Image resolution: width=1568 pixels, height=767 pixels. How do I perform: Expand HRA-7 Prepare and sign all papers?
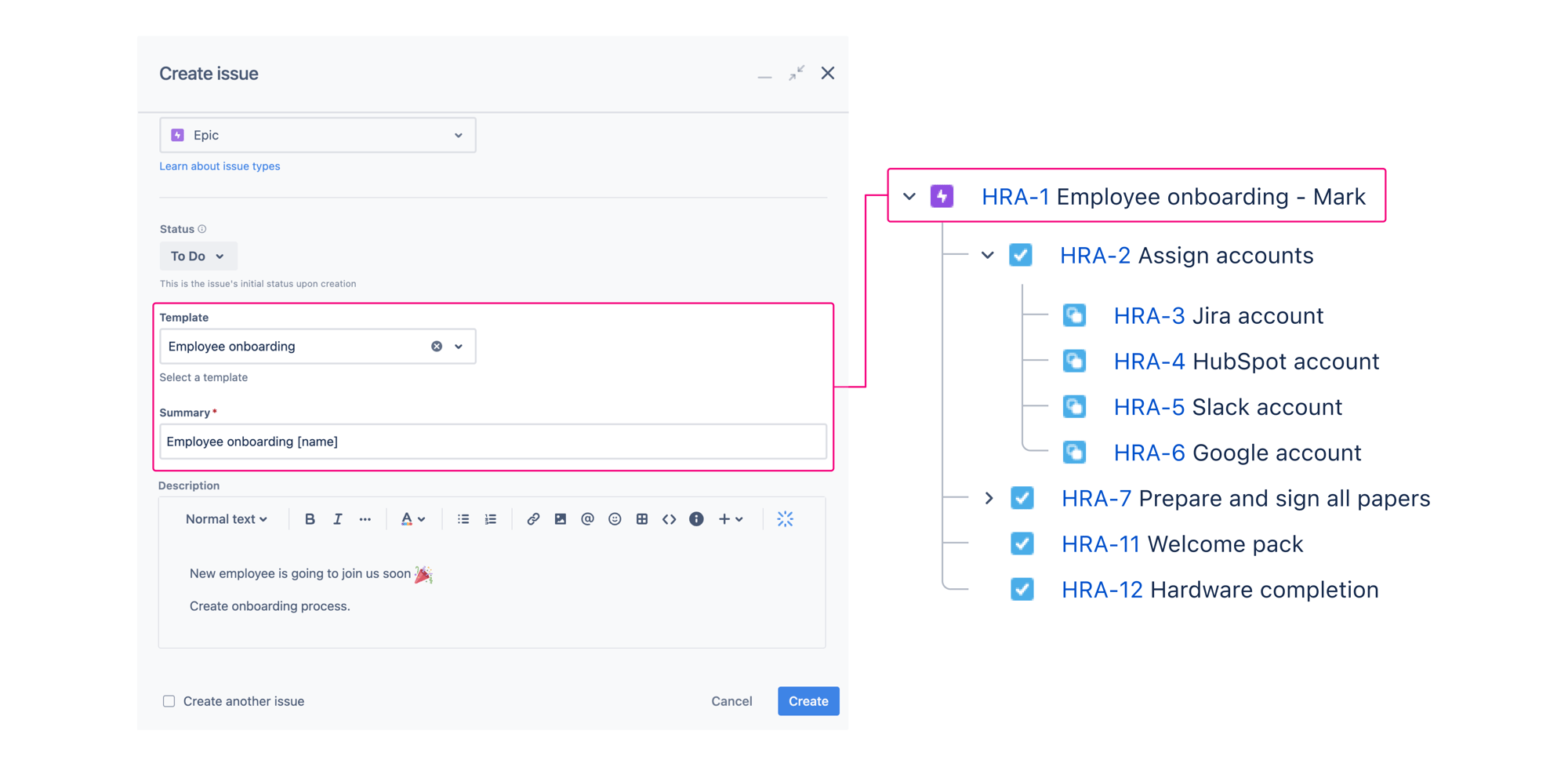coord(989,498)
